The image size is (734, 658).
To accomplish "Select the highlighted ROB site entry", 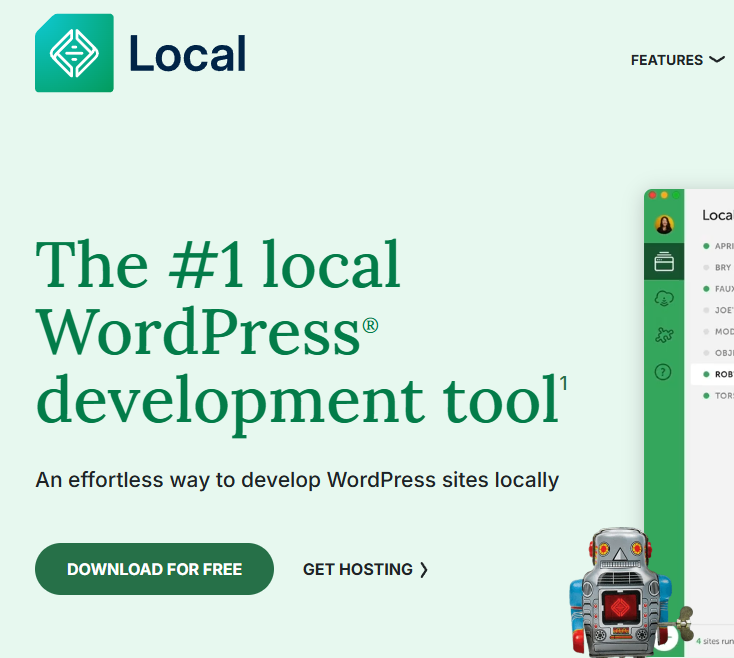I will [712, 374].
